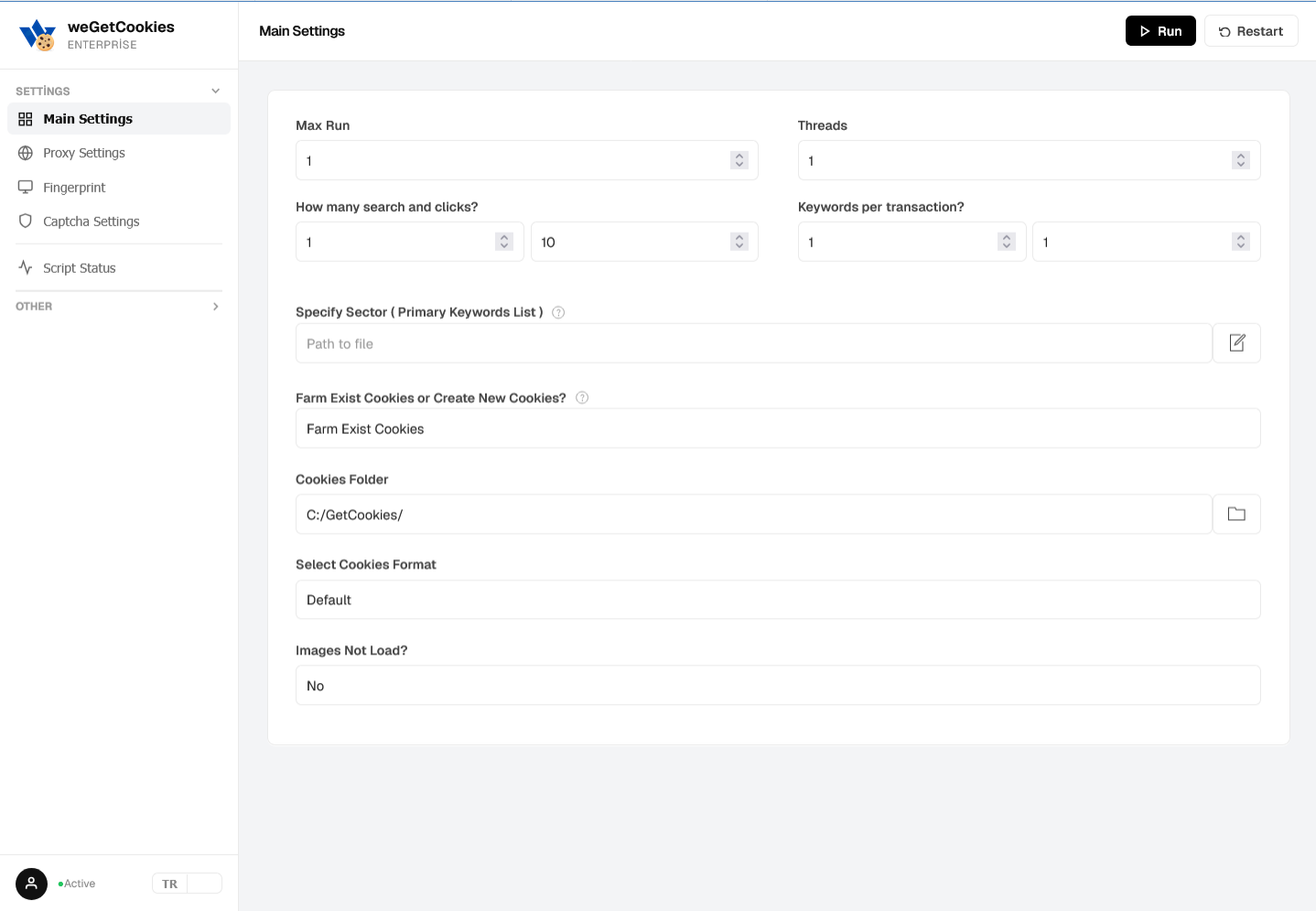Viewport: 1316px width, 911px height.
Task: Click folder browse icon for Cookies Folder
Action: [x=1237, y=515]
